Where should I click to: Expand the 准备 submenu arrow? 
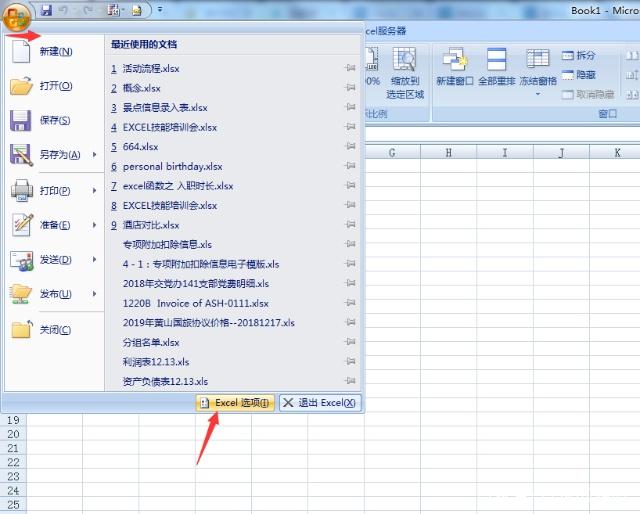[95, 225]
